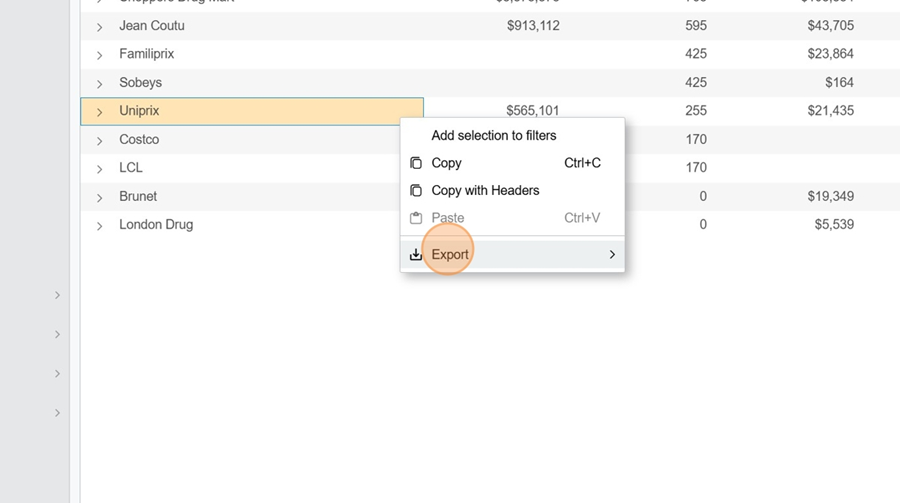Expand the Familiprix row

coord(99,55)
